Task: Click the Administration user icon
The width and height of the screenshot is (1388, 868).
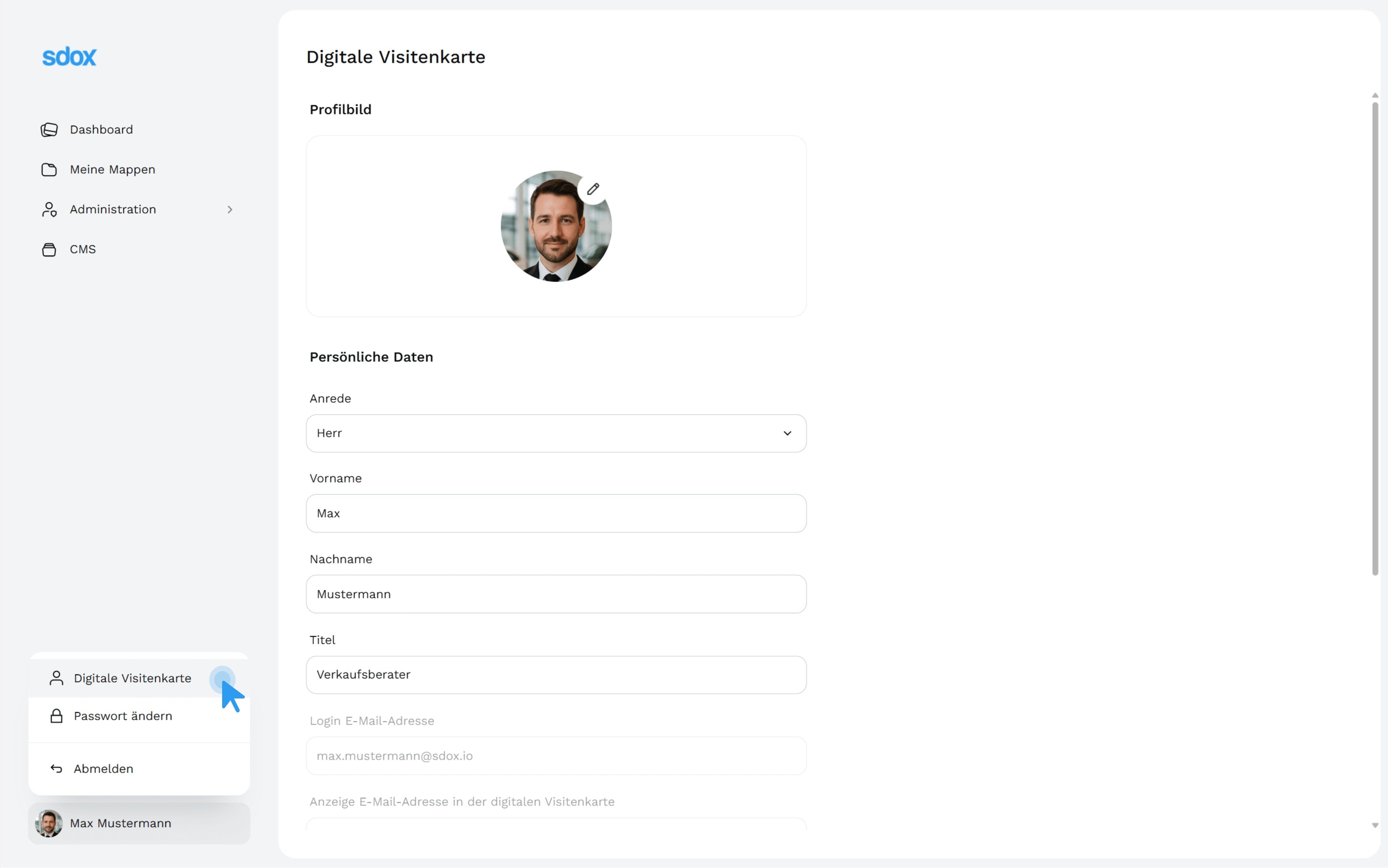Action: (49, 210)
